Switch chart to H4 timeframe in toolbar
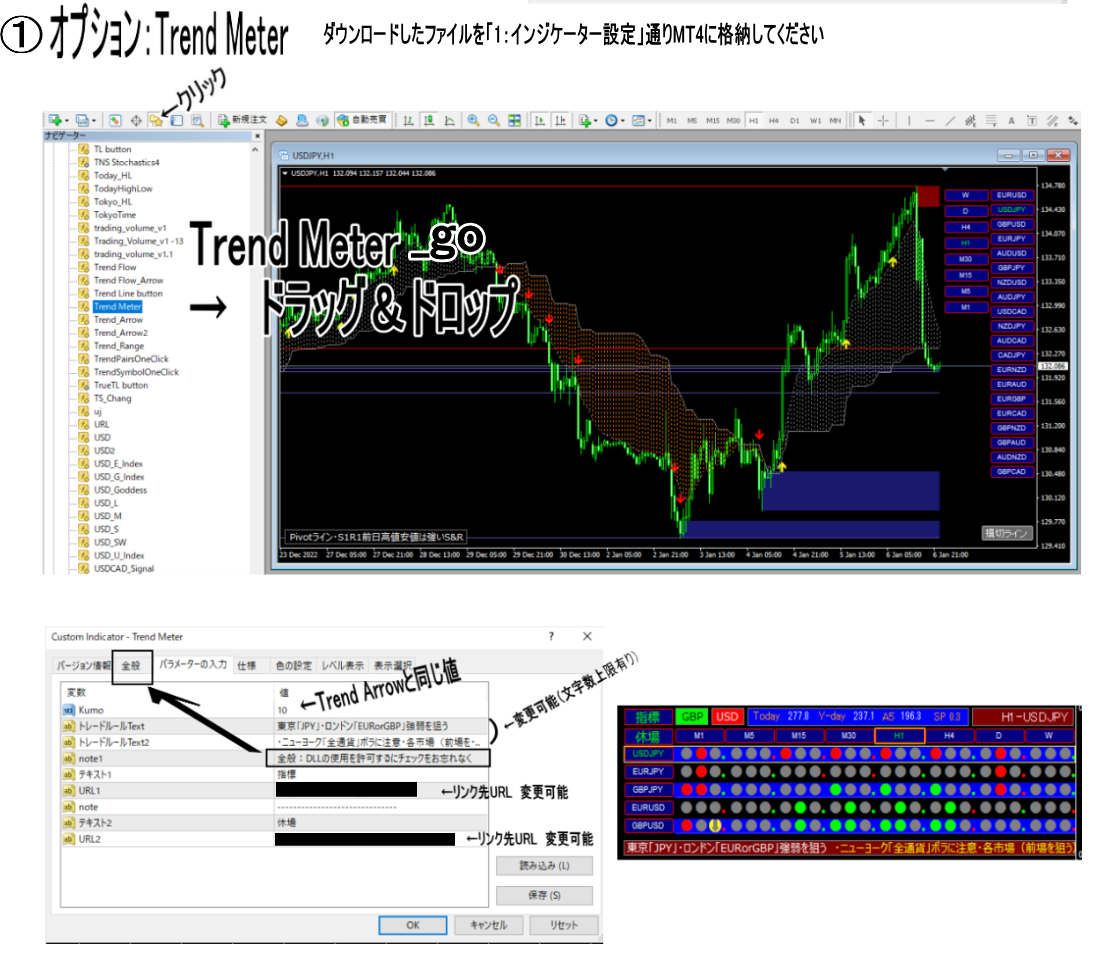The width and height of the screenshot is (1101, 958). pos(774,120)
